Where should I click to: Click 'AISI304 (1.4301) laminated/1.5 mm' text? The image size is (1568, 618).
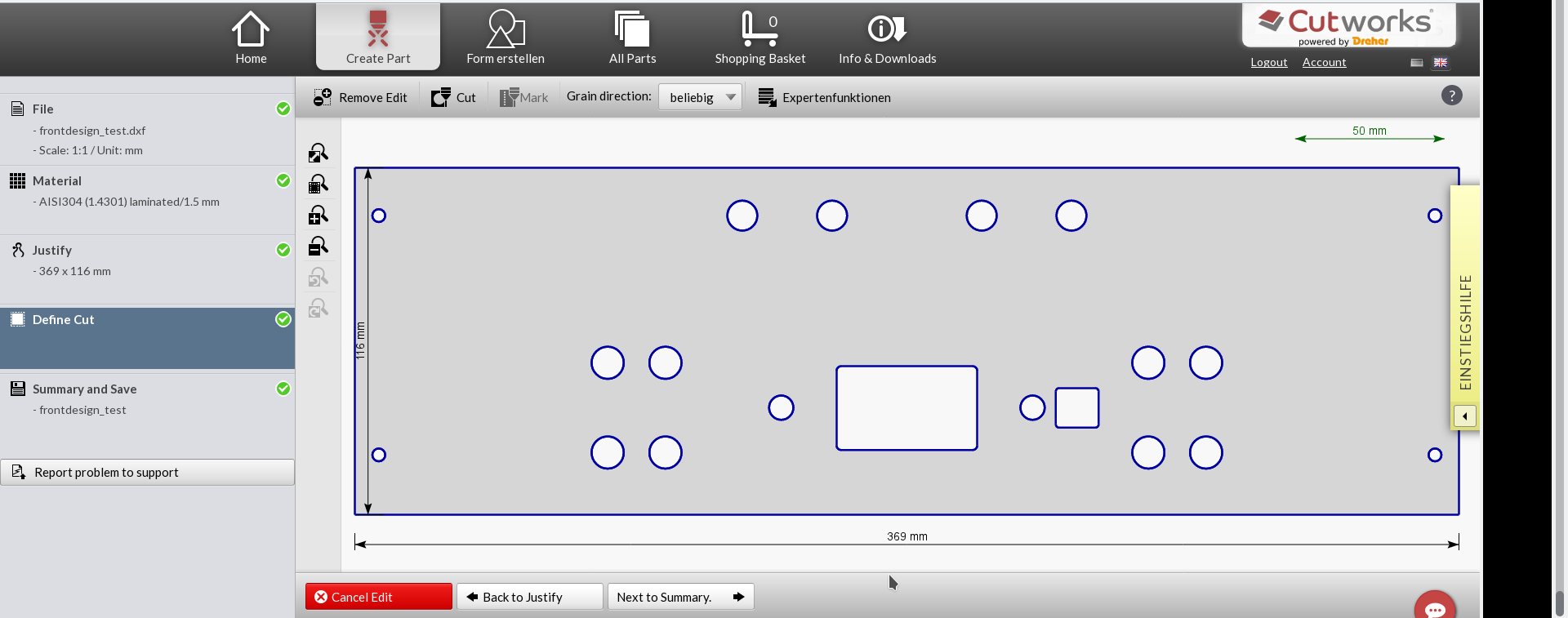point(129,202)
